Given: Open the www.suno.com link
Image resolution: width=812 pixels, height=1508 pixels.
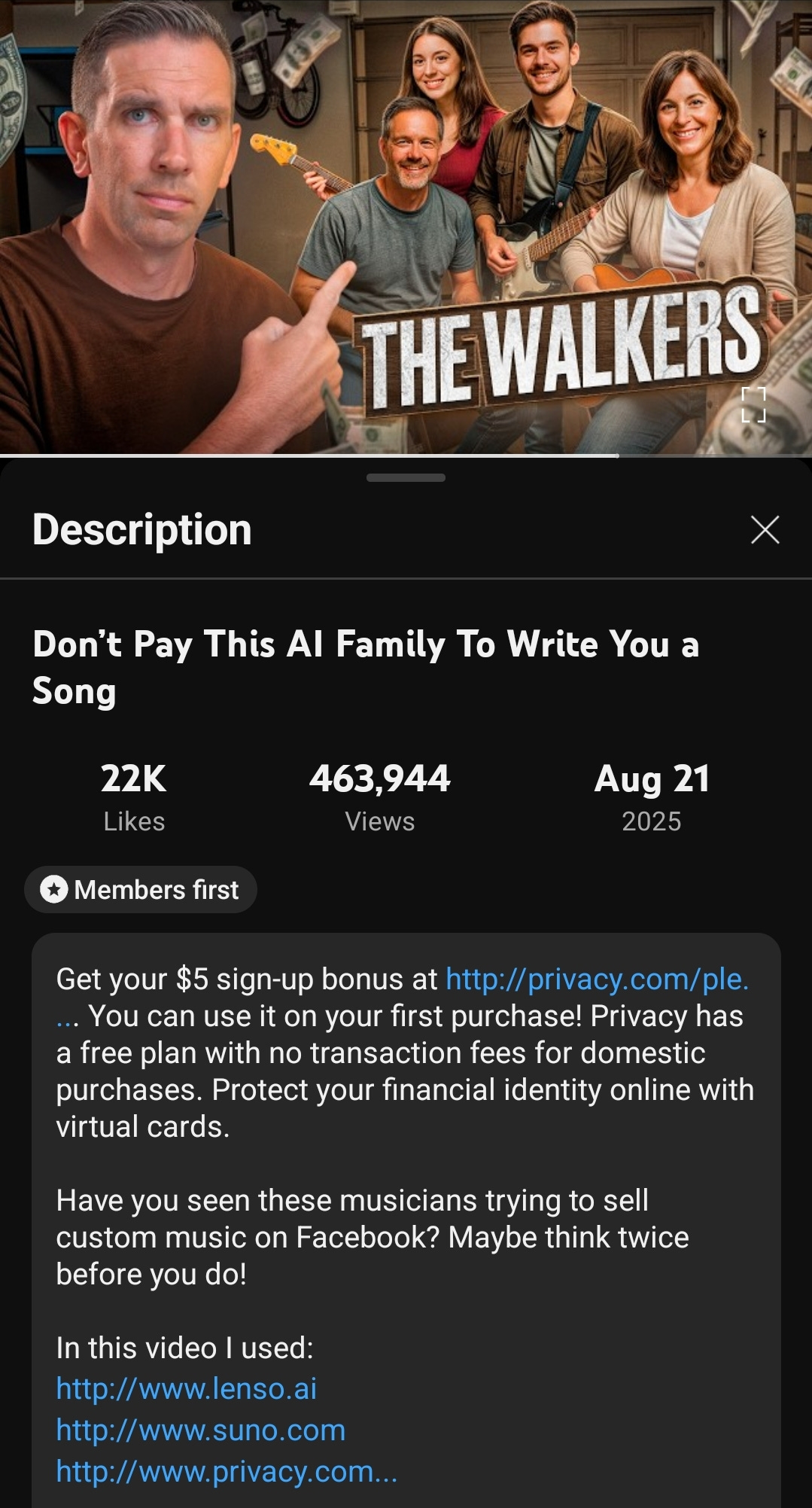Looking at the screenshot, I should tap(201, 1430).
